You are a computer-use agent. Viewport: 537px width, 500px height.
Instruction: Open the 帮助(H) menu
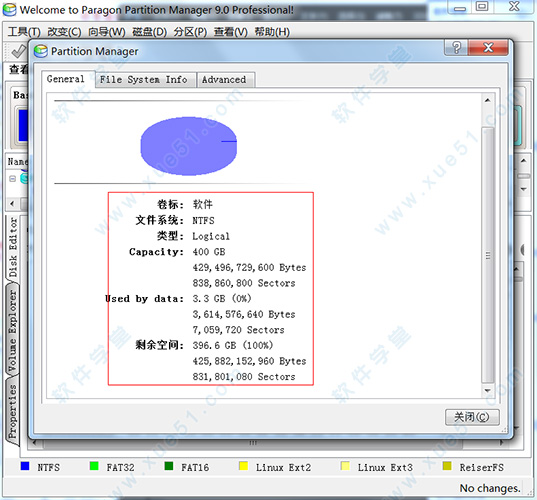(x=272, y=32)
